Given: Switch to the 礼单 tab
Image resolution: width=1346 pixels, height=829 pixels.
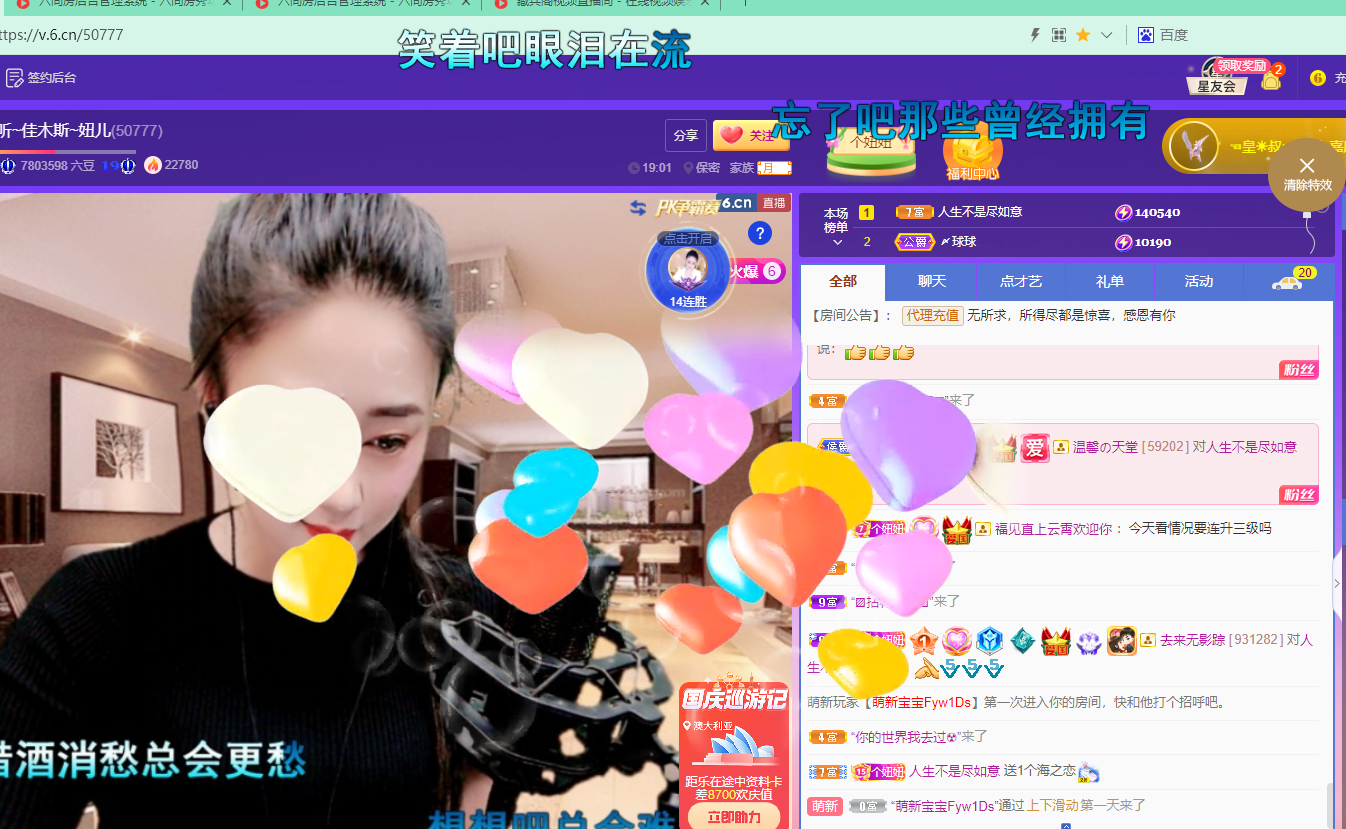Looking at the screenshot, I should (x=1110, y=282).
